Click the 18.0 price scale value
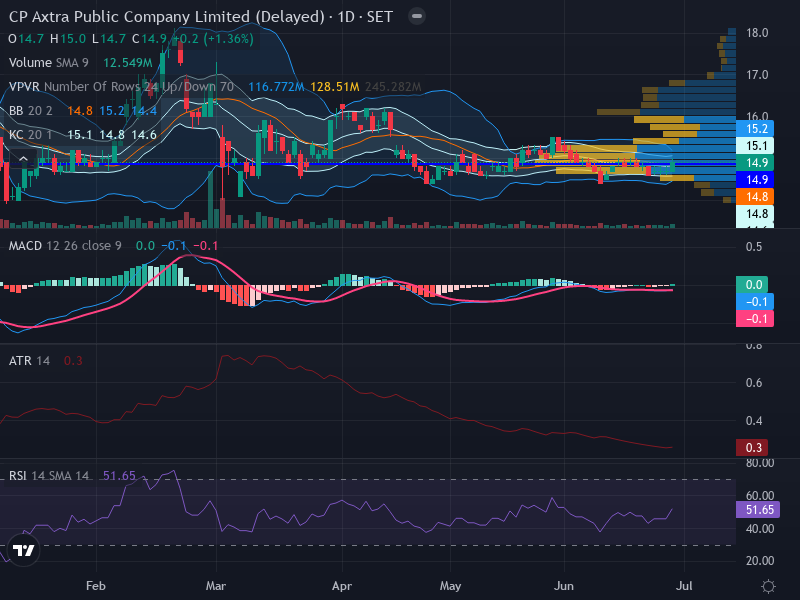 tap(757, 33)
